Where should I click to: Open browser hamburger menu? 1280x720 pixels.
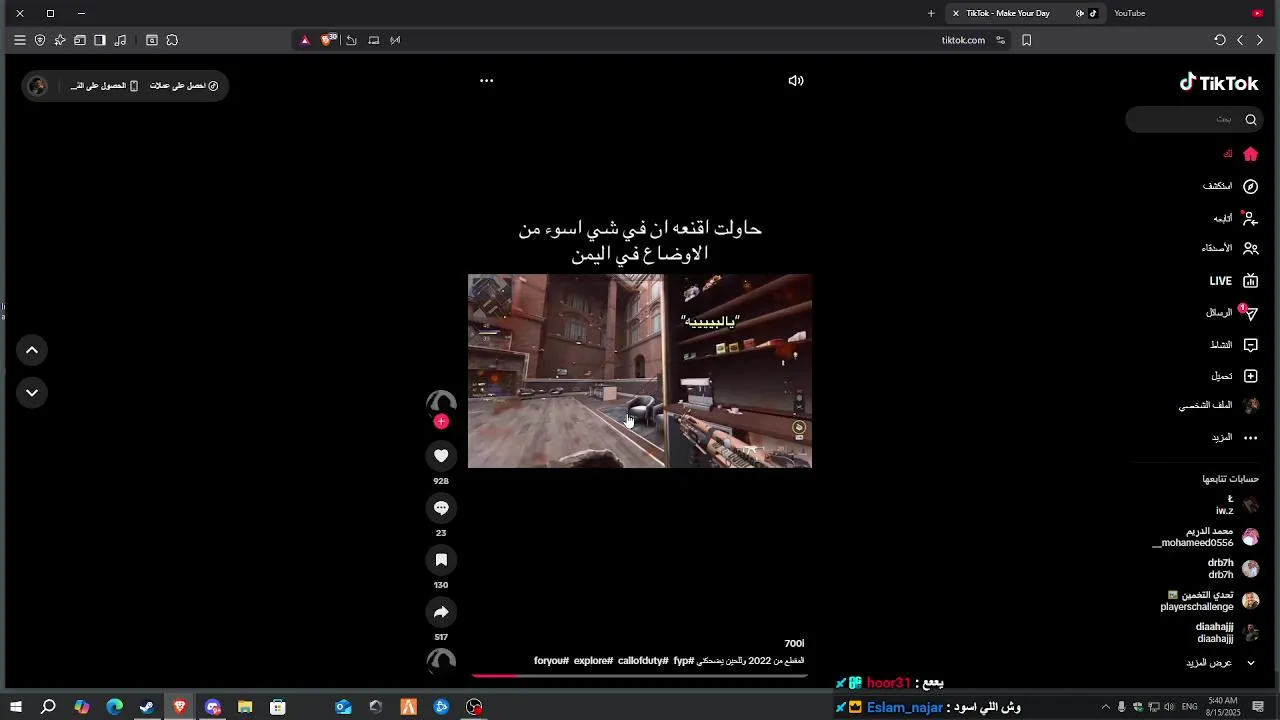pyautogui.click(x=20, y=40)
